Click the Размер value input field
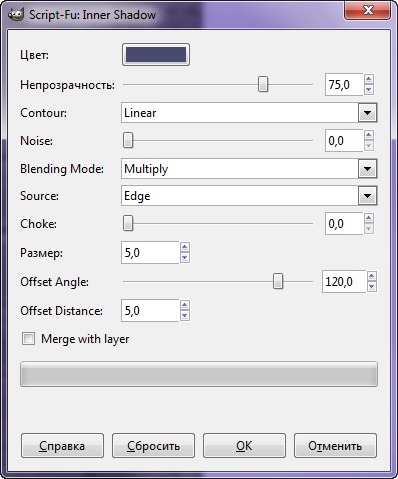The image size is (398, 479). [150, 253]
